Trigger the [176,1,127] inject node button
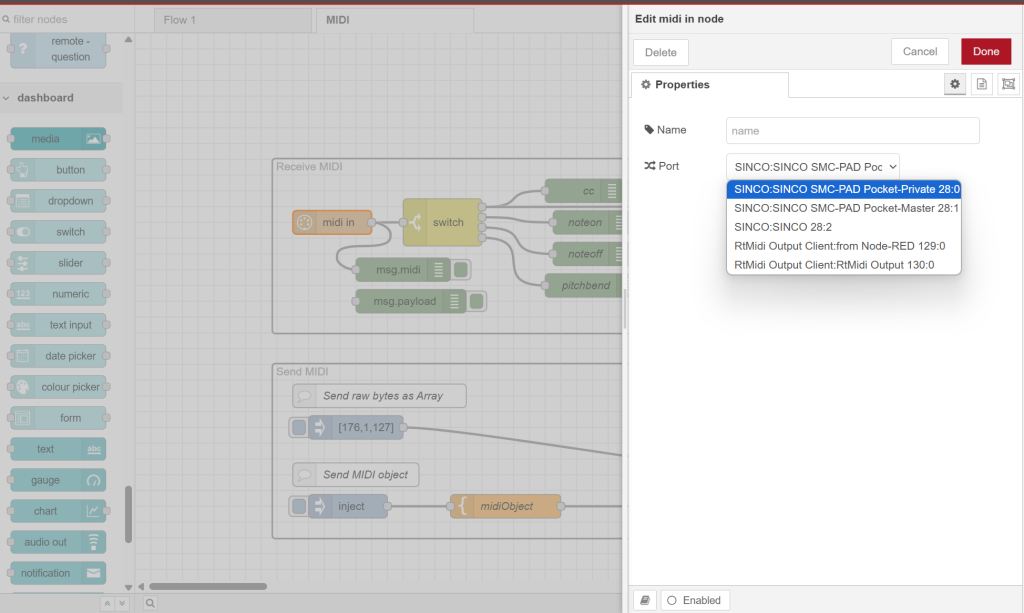Viewport: 1024px width, 613px height. click(x=298, y=428)
